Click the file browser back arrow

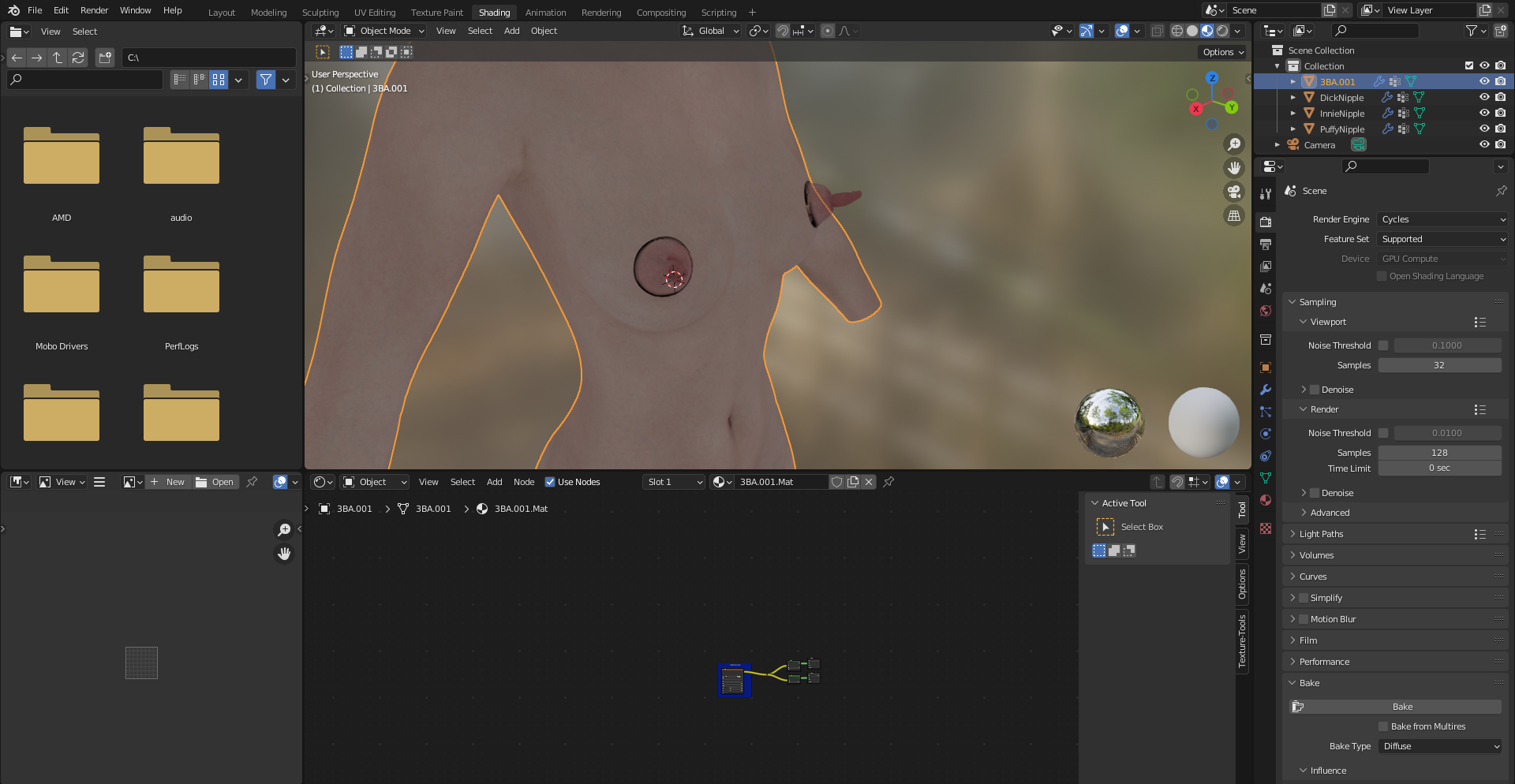[x=17, y=58]
